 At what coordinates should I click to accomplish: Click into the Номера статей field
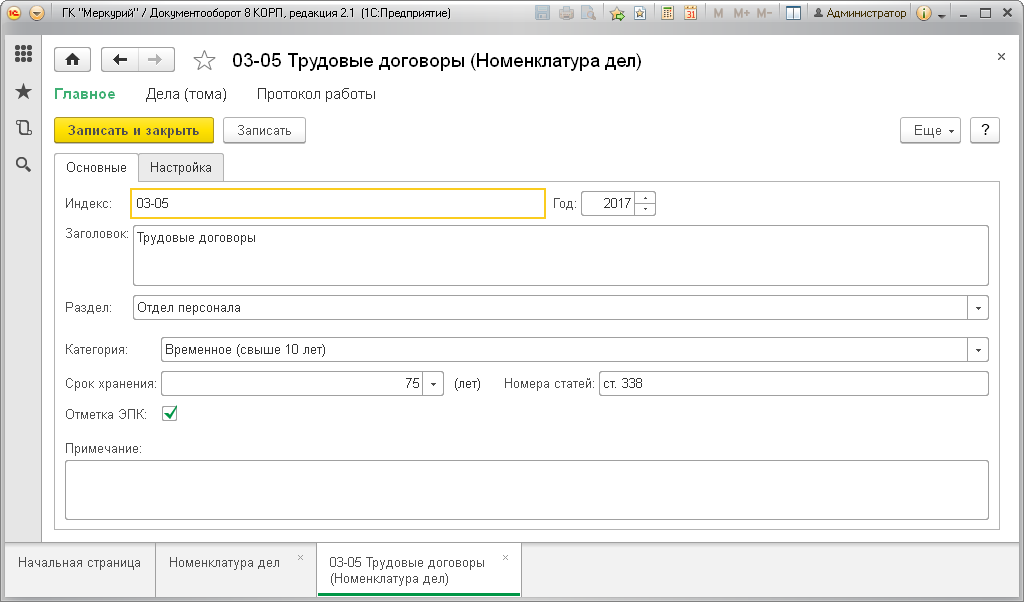793,384
